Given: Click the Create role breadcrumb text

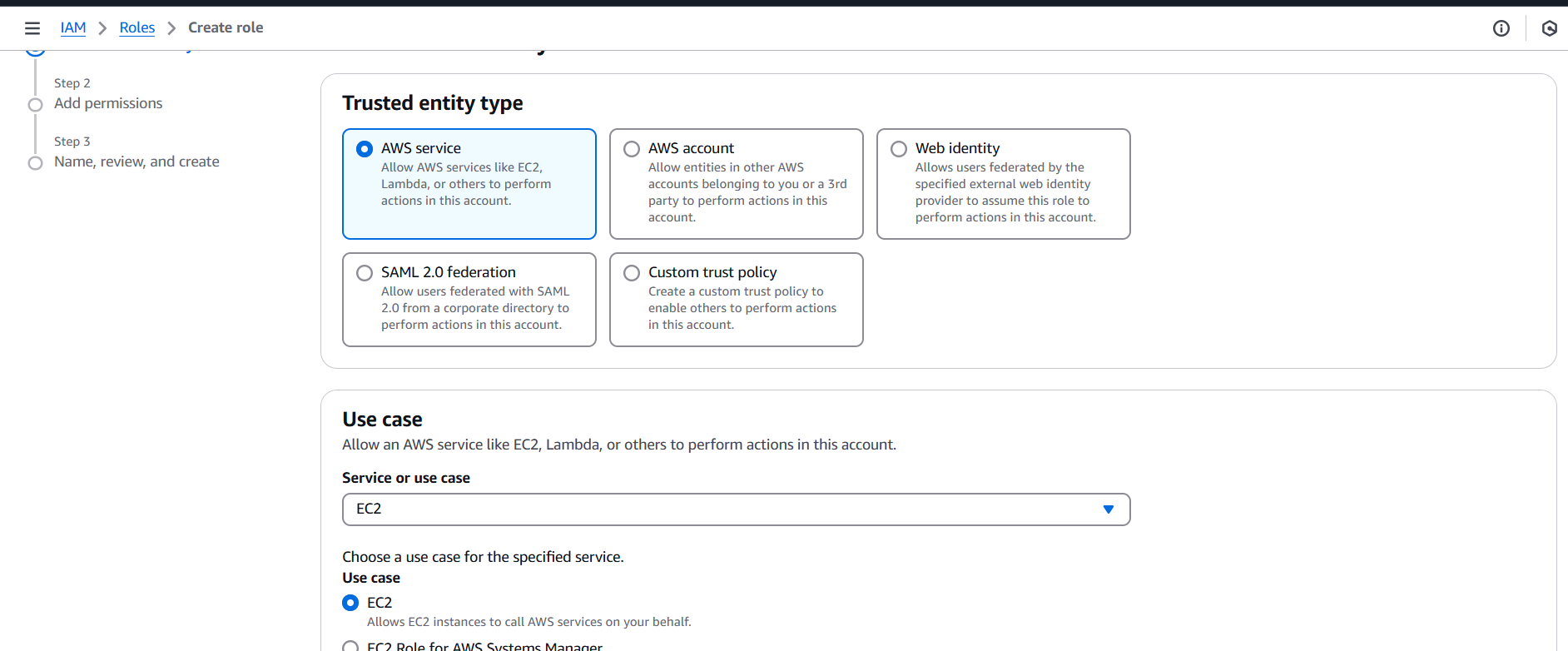Looking at the screenshot, I should tap(226, 27).
